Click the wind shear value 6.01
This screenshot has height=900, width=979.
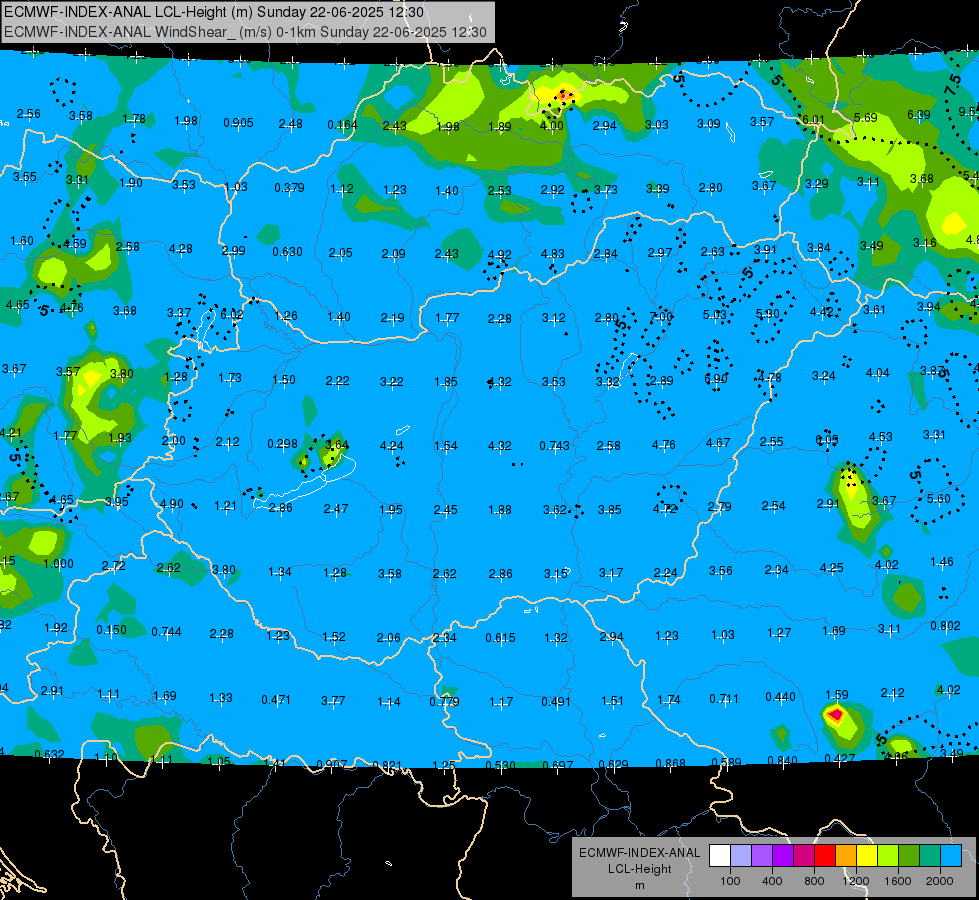coord(813,119)
